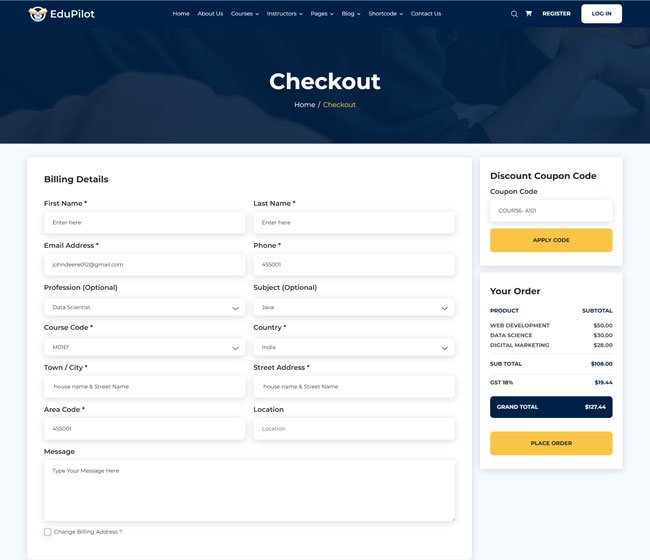
Task: Go to Home in navigation bar
Action: (x=181, y=14)
